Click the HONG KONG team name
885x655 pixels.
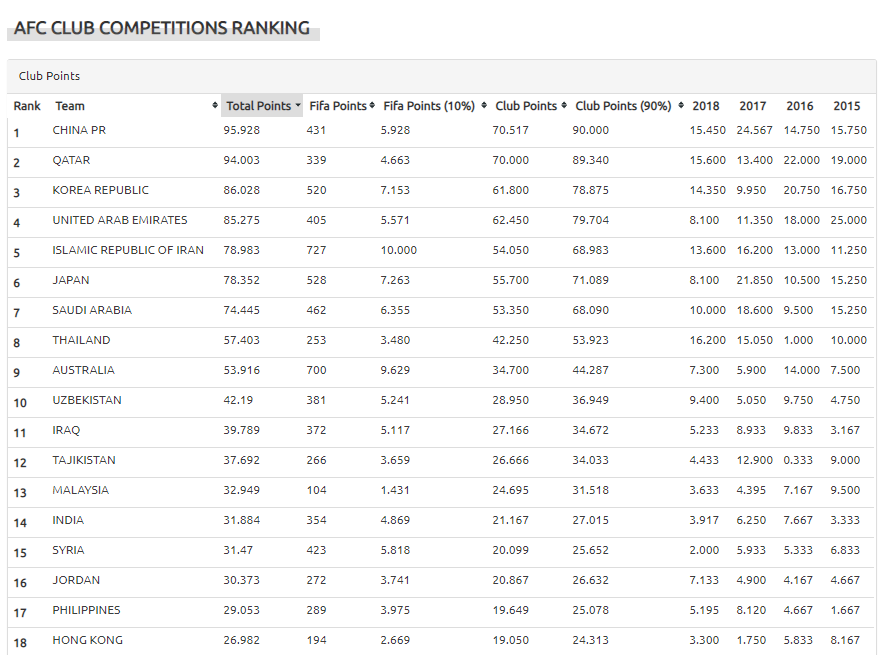point(87,640)
